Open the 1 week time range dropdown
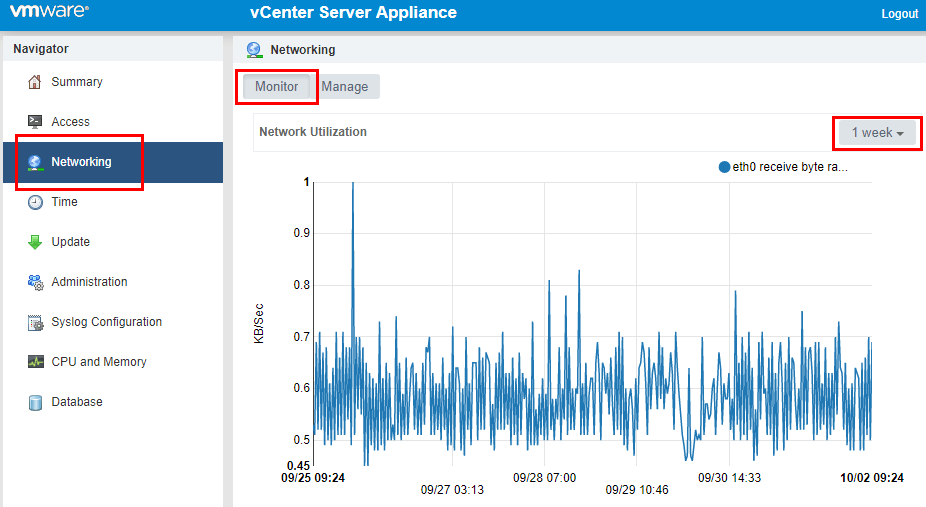Image resolution: width=926 pixels, height=507 pixels. coord(877,133)
